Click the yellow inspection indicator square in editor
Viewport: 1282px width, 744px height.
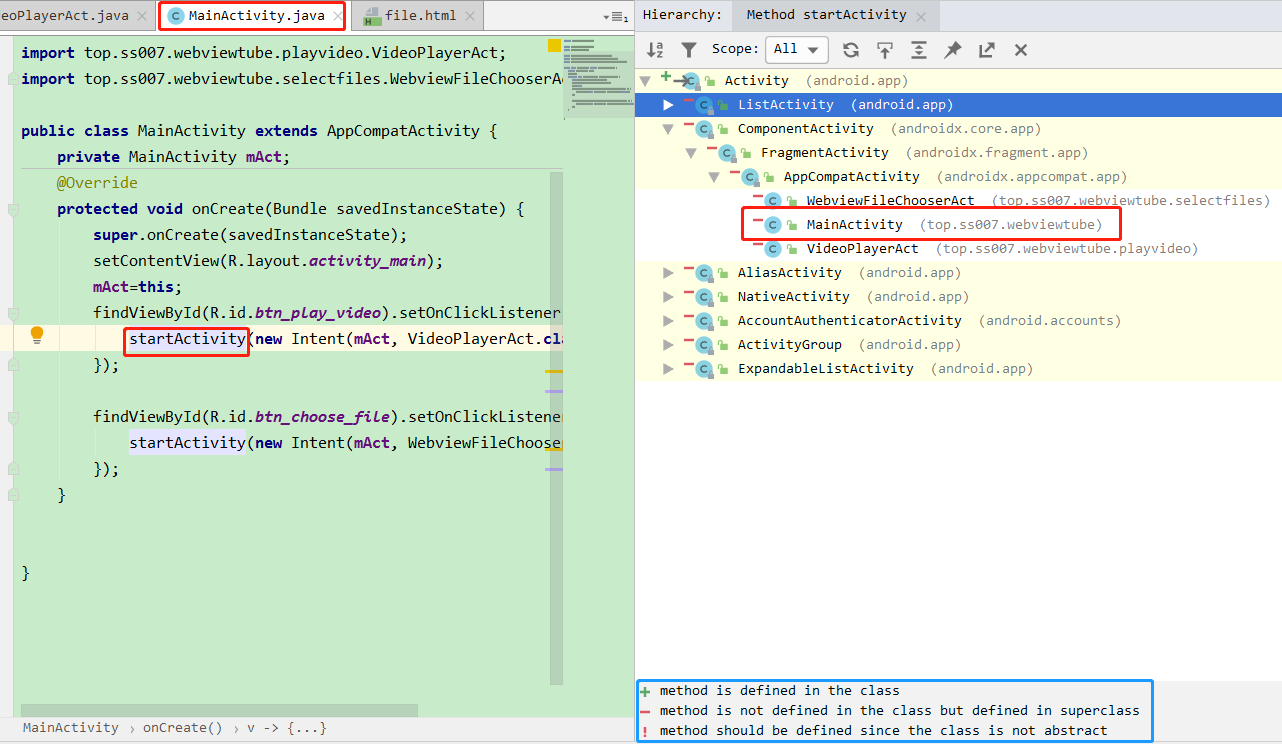point(554,45)
